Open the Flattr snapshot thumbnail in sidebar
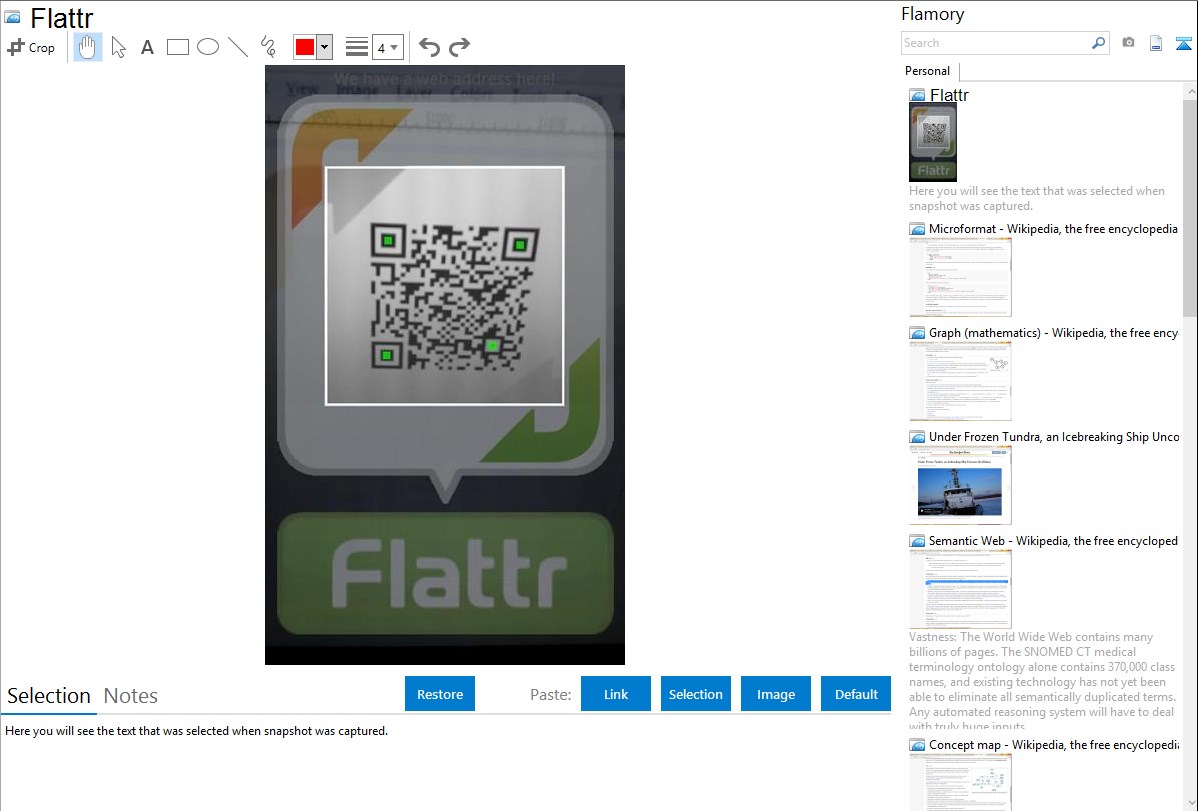This screenshot has height=811, width=1198. [x=933, y=142]
